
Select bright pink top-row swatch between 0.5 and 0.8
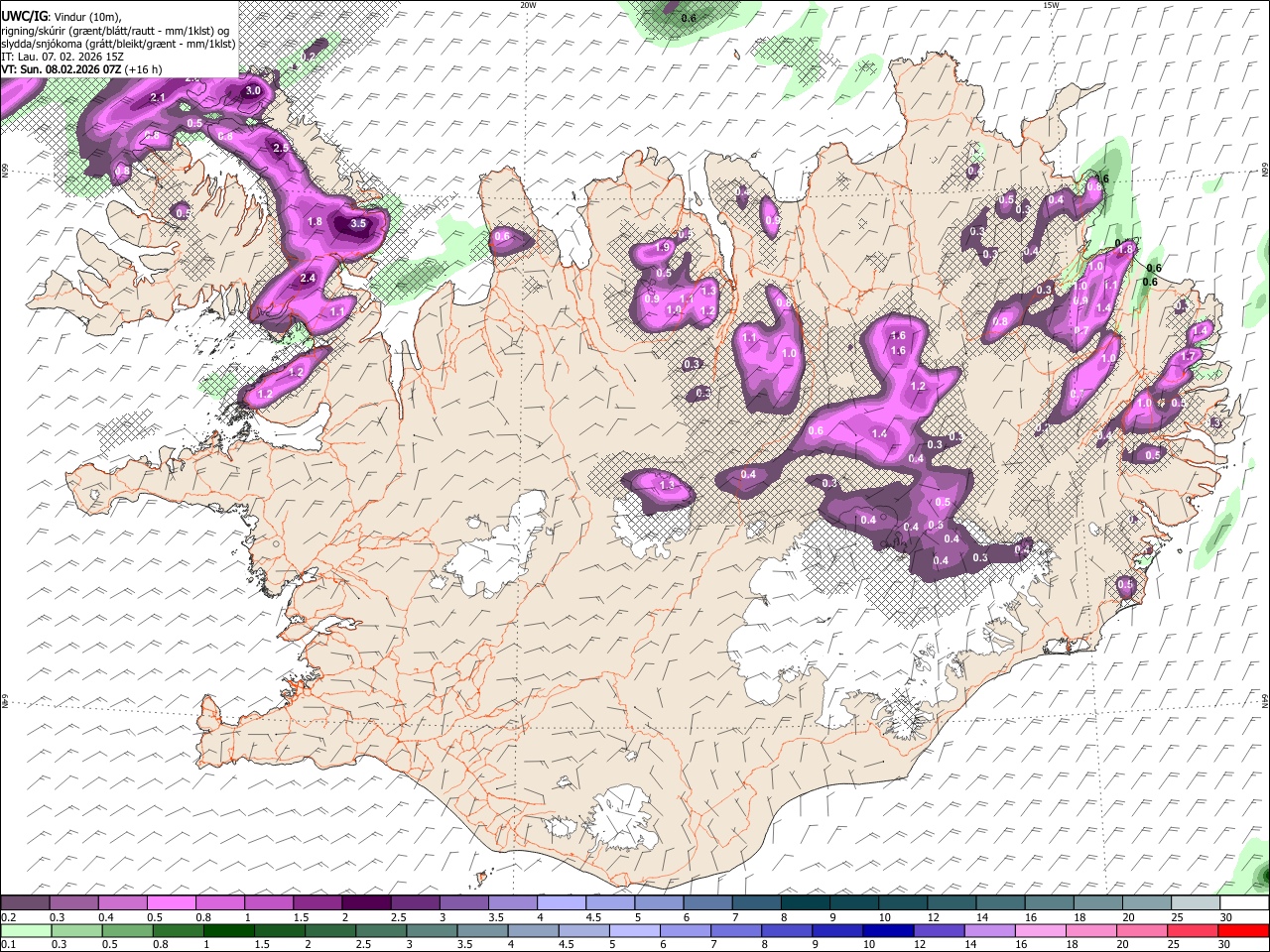171,903
